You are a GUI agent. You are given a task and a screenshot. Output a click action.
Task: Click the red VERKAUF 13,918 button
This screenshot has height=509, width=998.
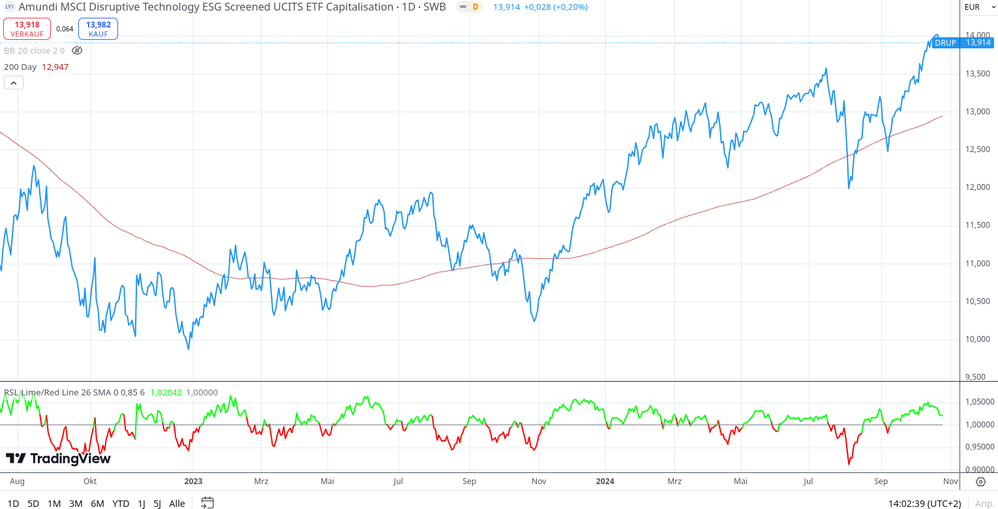pos(26,29)
